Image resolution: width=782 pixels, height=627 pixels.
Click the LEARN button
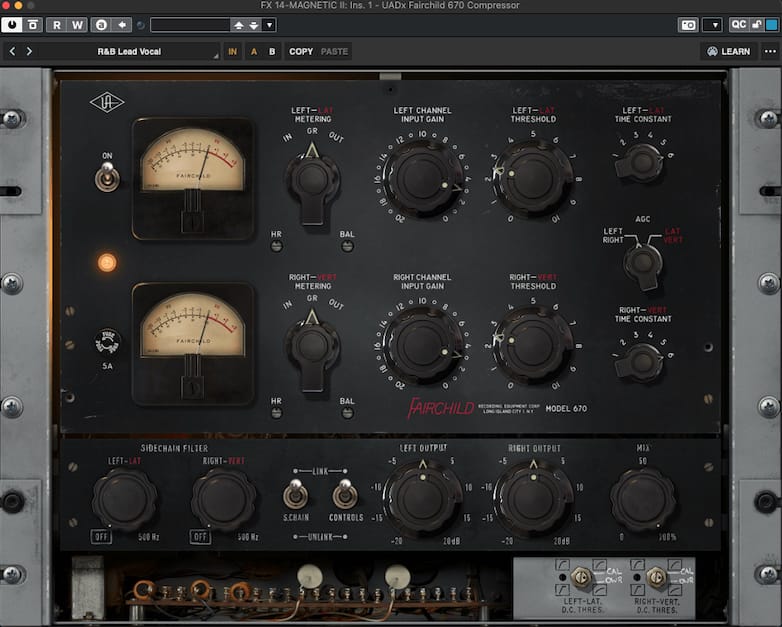point(729,51)
